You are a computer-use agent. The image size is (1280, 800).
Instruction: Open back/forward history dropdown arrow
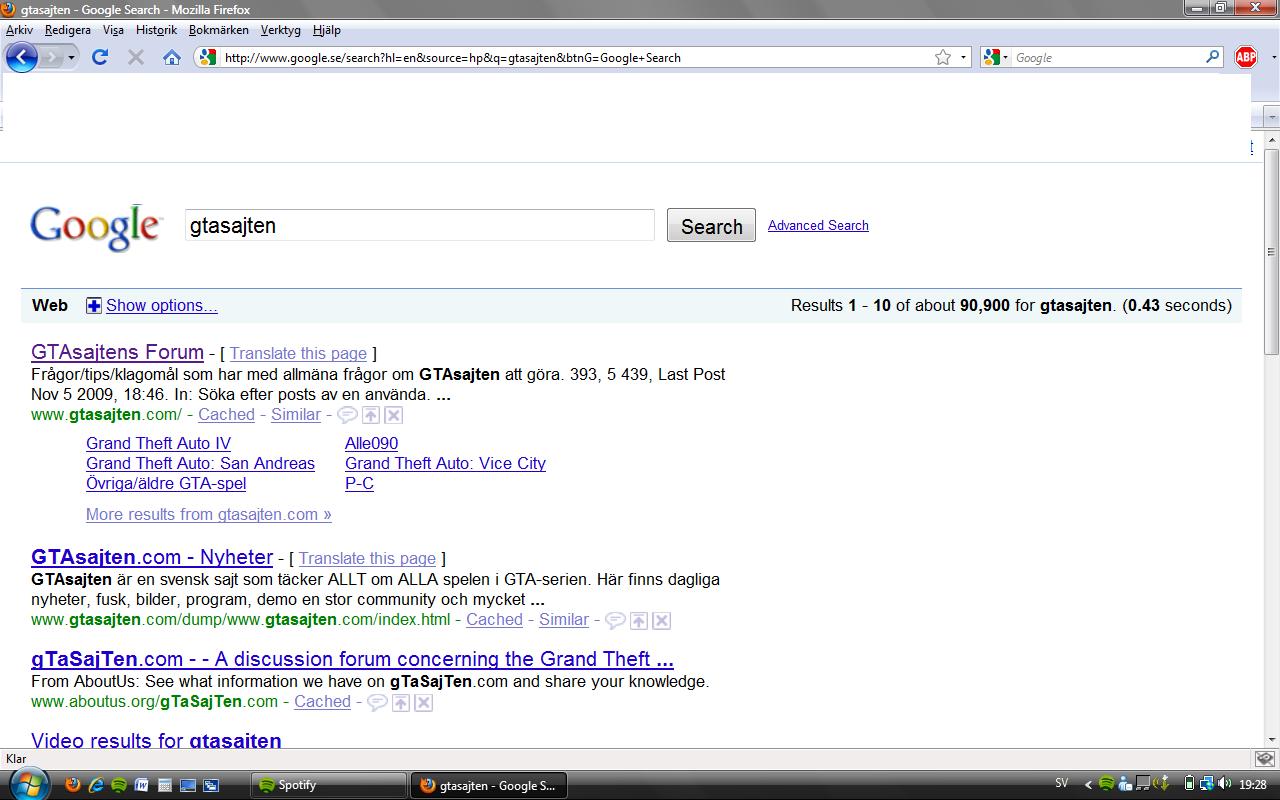tap(72, 57)
